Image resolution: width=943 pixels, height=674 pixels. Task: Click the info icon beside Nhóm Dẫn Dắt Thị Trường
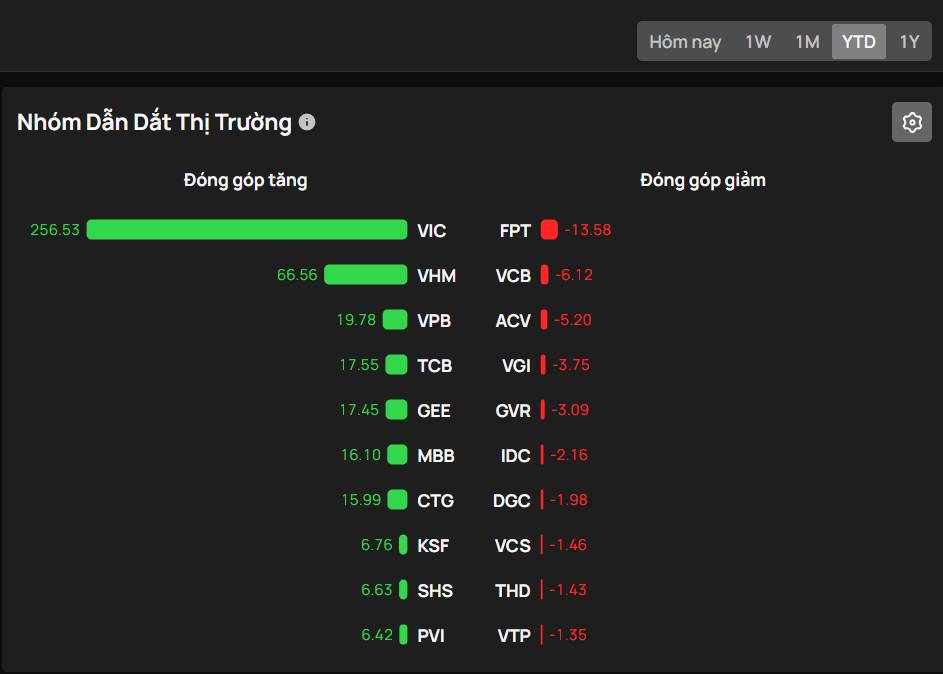pyautogui.click(x=307, y=122)
